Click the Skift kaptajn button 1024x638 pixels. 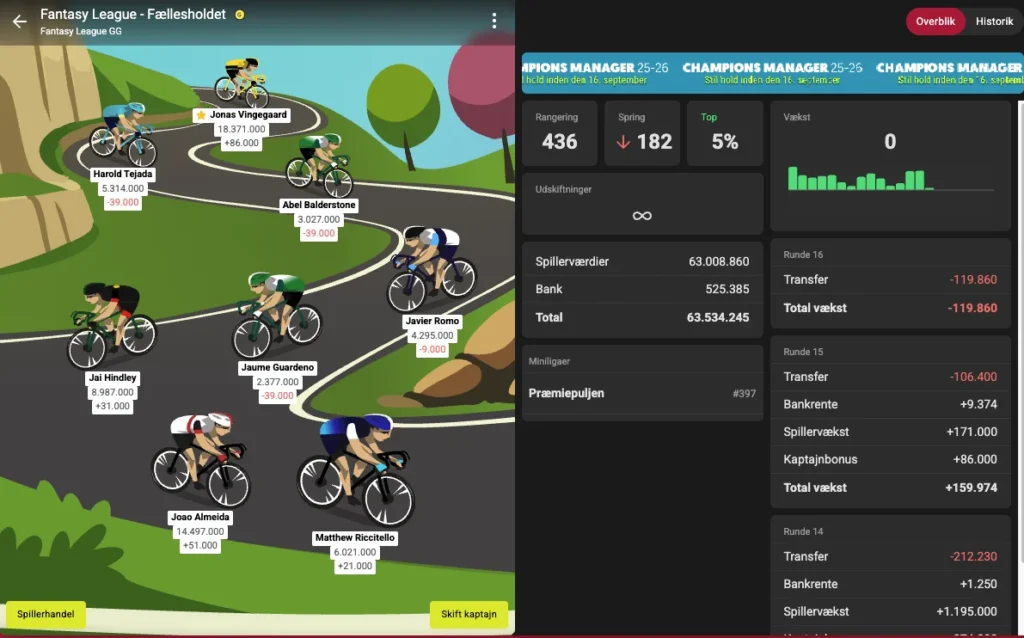point(469,614)
